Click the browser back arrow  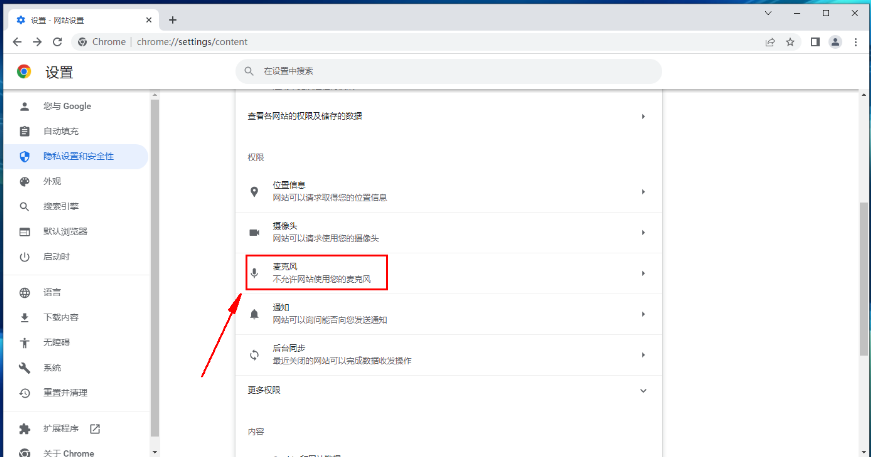click(x=17, y=42)
